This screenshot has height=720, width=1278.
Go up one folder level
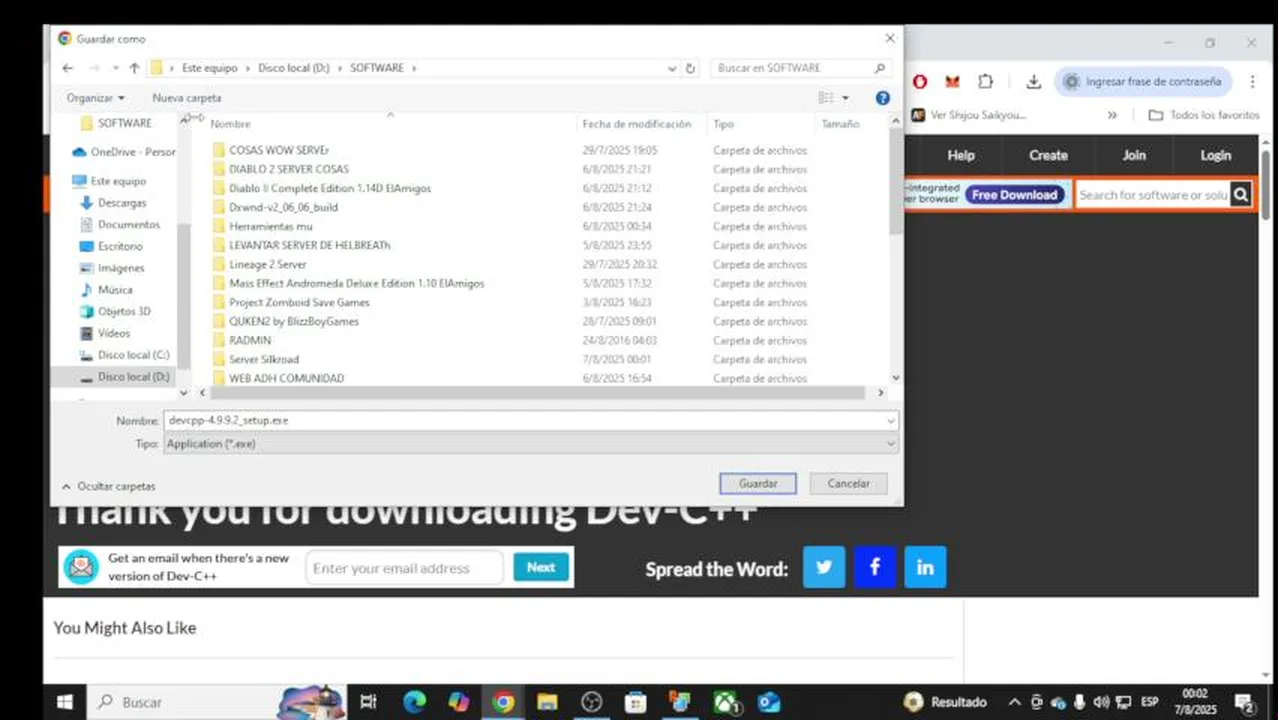(x=134, y=68)
